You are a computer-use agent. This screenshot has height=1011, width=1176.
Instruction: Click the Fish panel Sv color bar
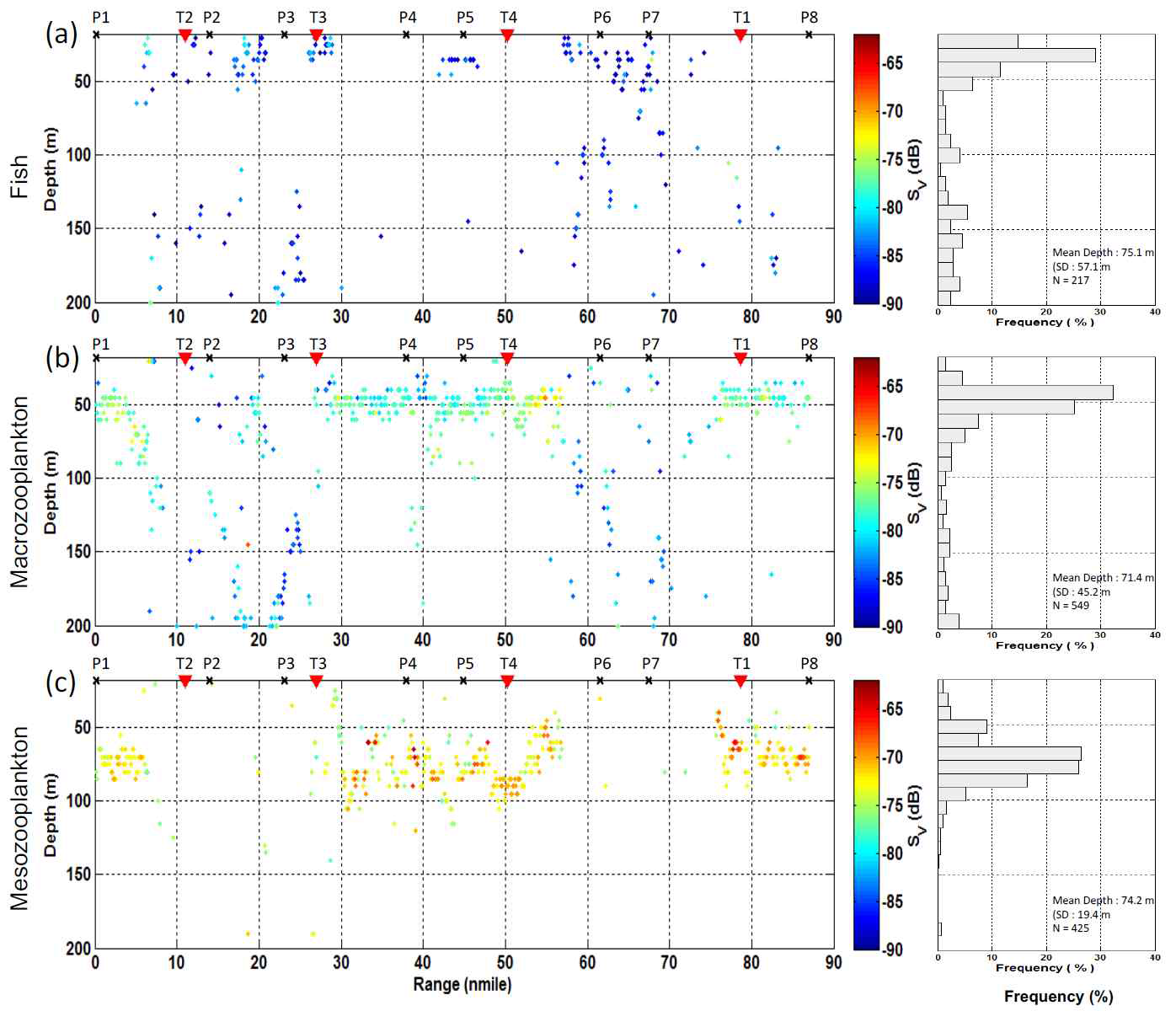pyautogui.click(x=866, y=168)
